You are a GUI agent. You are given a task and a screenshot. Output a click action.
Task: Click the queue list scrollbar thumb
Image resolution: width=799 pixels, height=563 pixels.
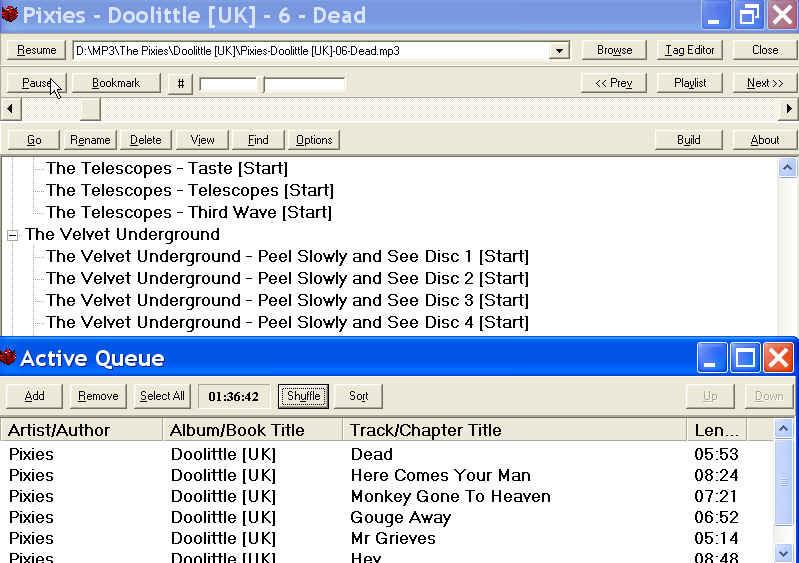(x=783, y=481)
